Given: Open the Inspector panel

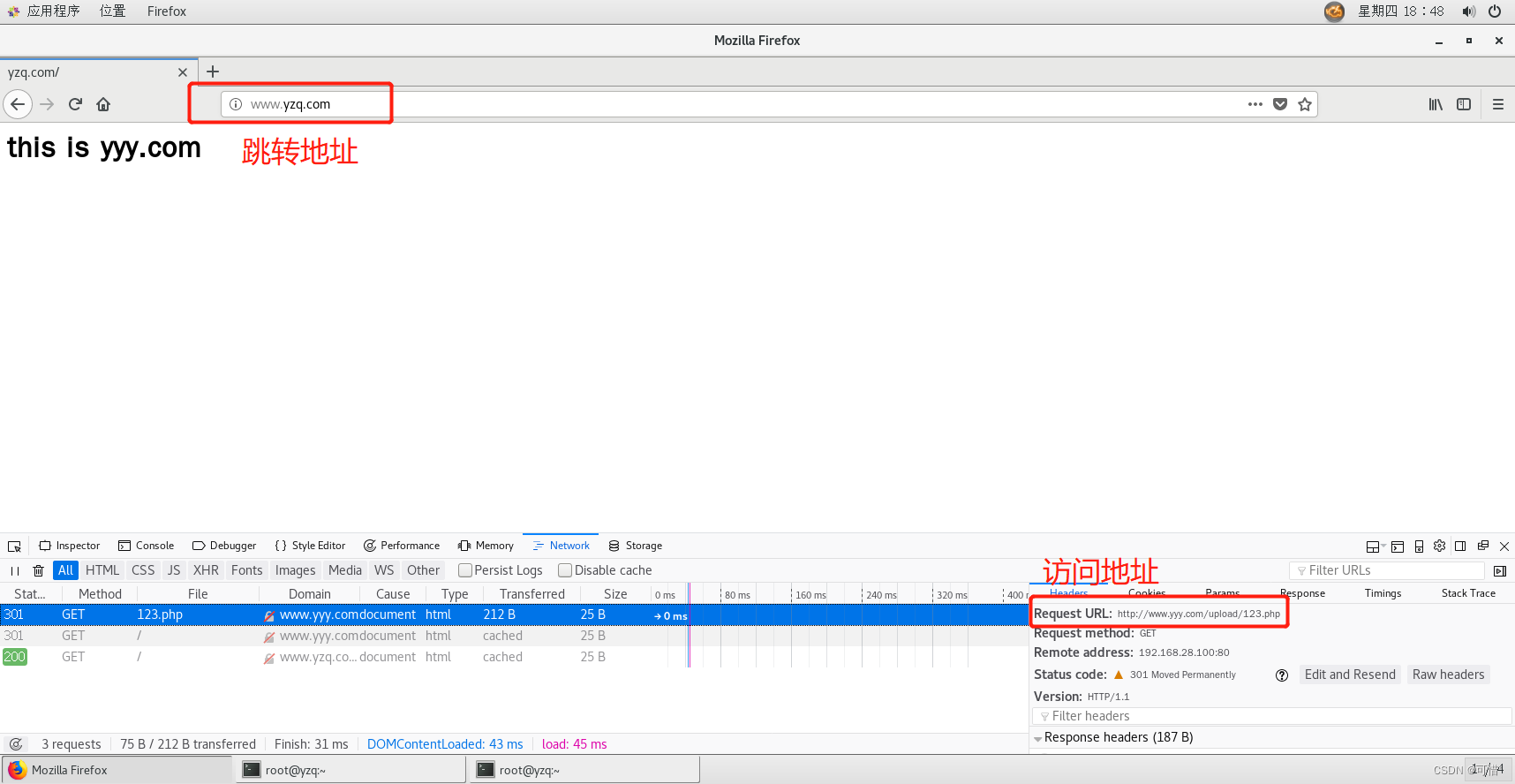Looking at the screenshot, I should point(70,546).
